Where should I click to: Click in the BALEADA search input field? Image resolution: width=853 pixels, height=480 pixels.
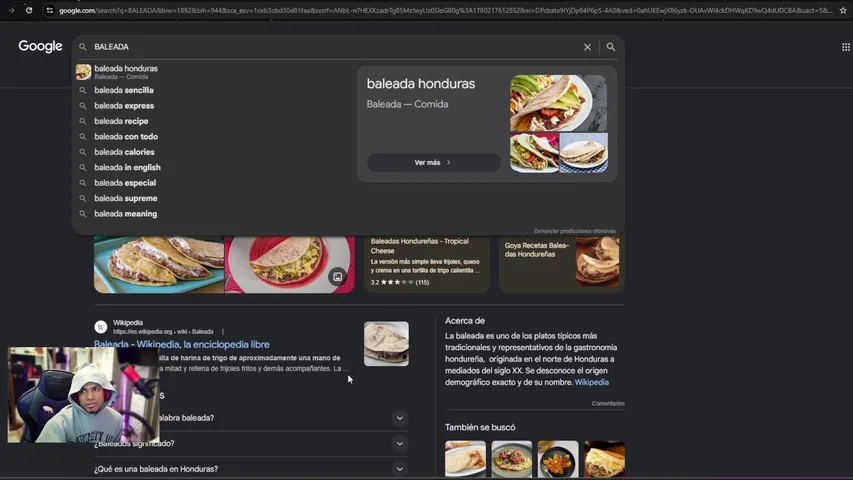335,47
